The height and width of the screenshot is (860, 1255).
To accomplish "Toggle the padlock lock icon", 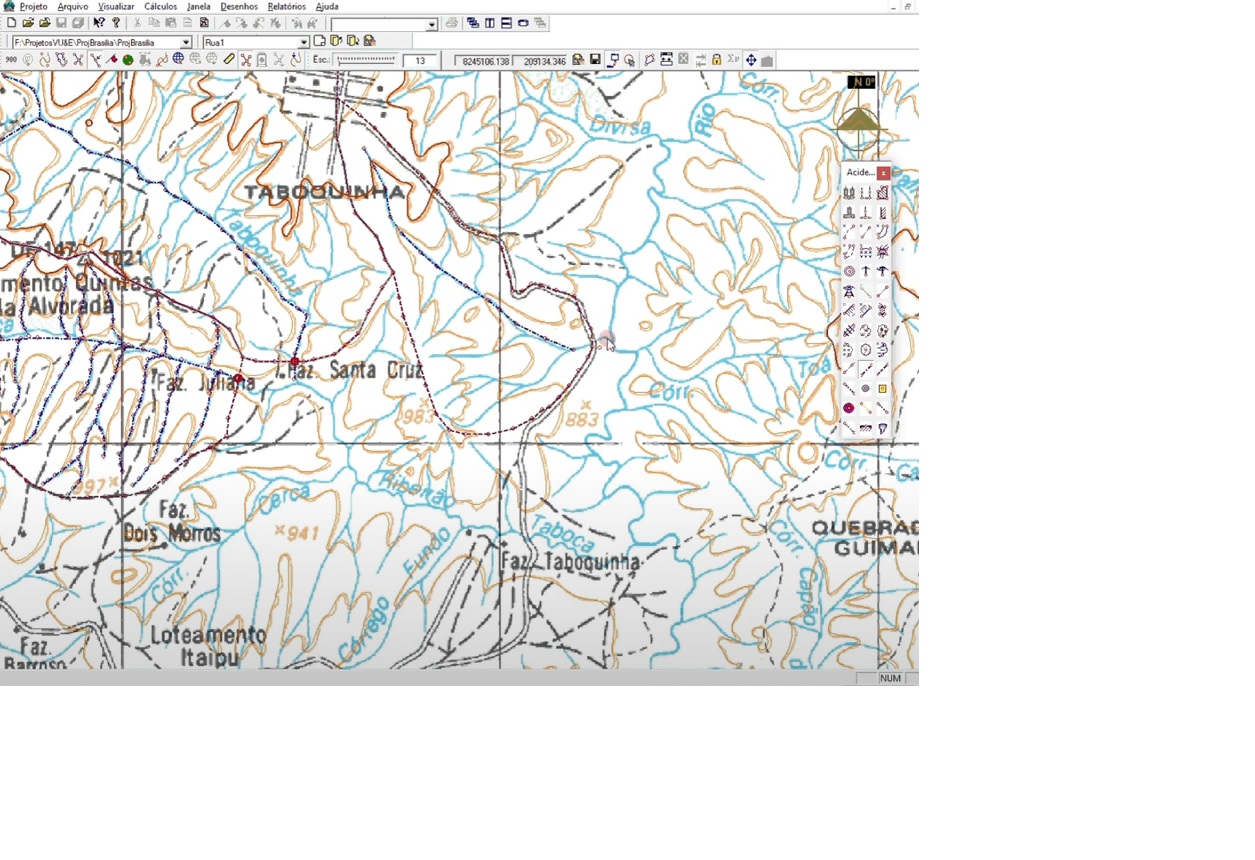I will [717, 60].
